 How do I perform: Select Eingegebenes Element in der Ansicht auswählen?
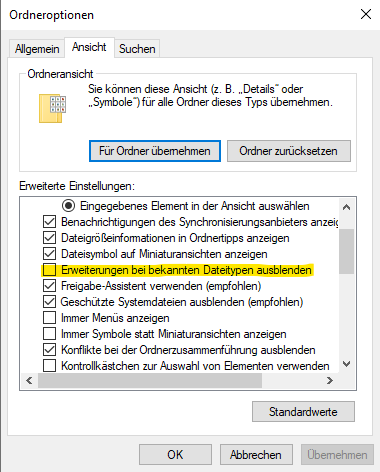(68, 206)
